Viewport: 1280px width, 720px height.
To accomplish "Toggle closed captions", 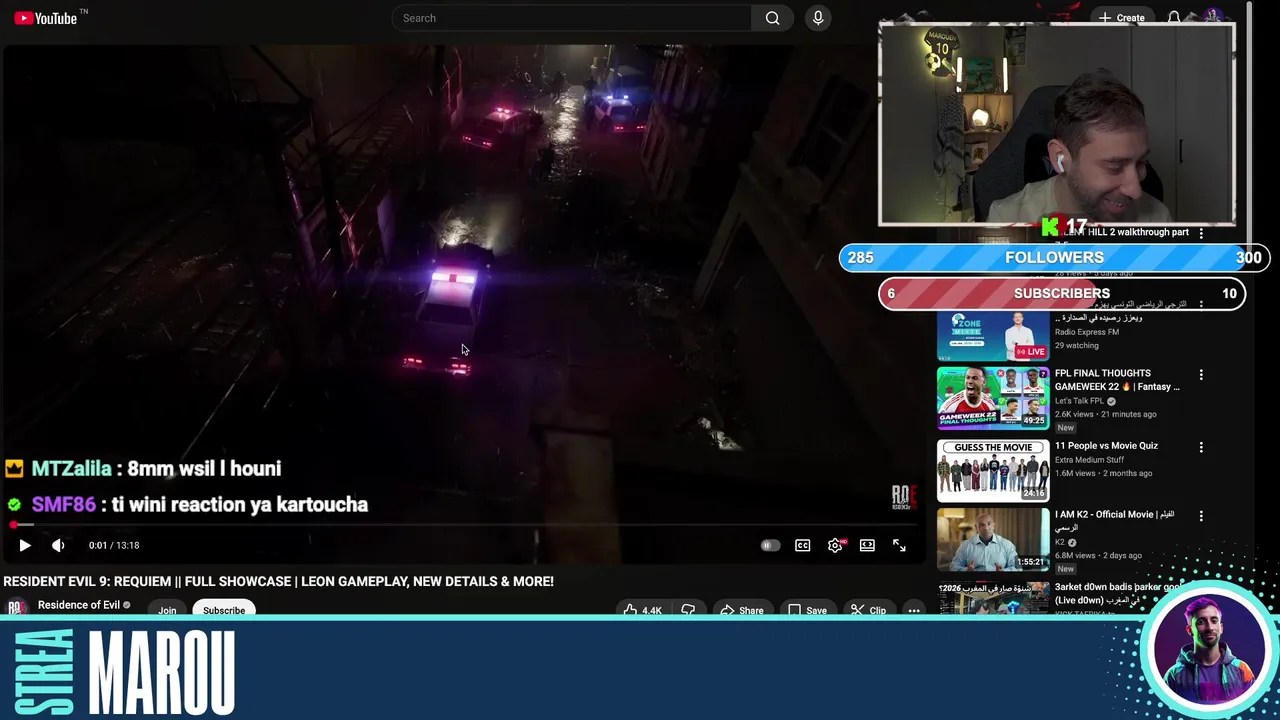I will [x=802, y=545].
